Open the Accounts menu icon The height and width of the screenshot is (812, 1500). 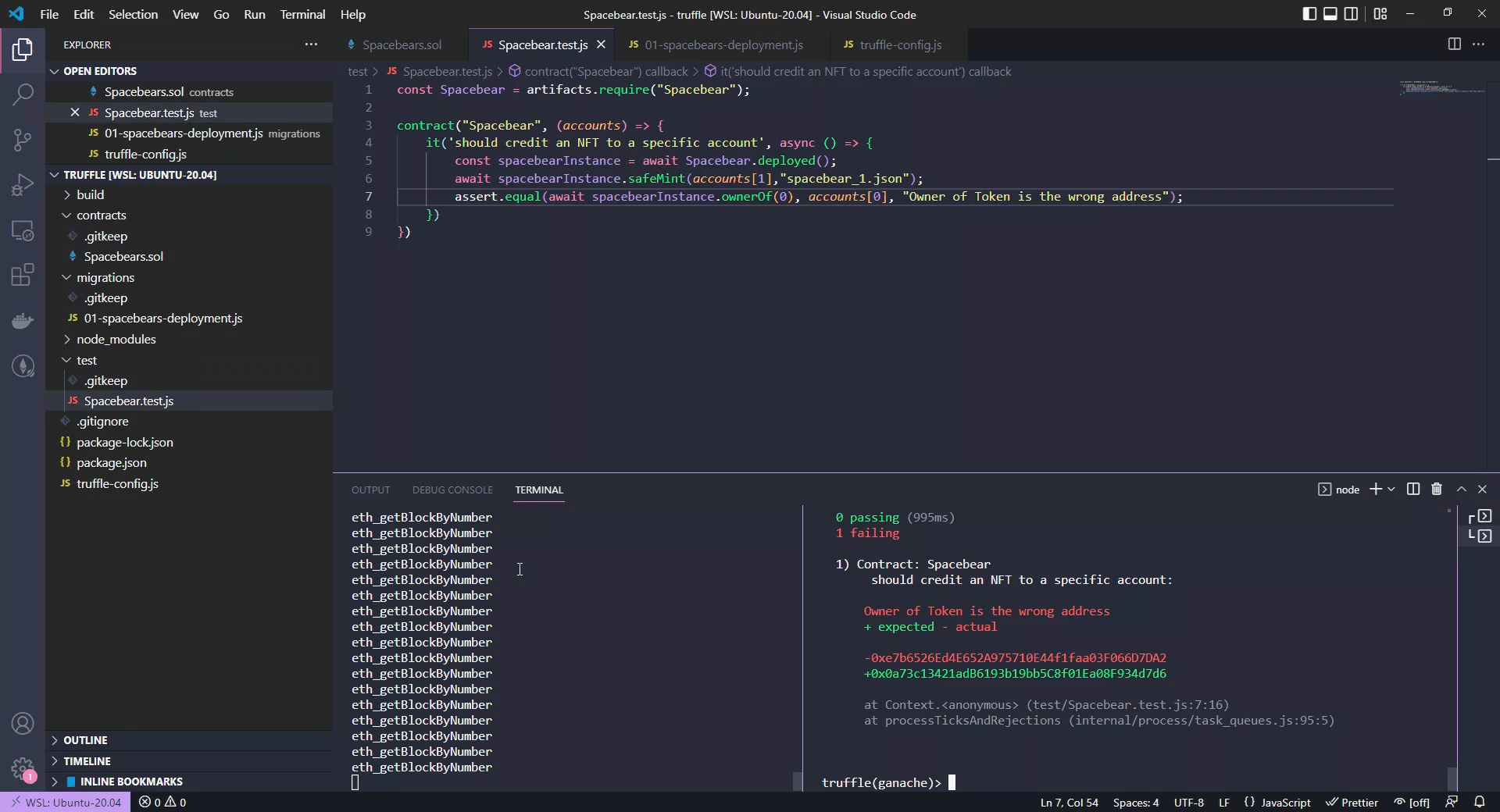coord(23,724)
